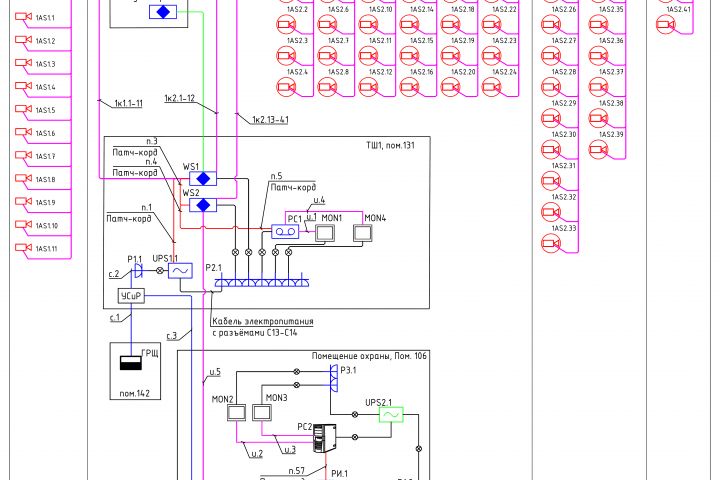Click the cable label 1к1.1-11
Screen dimensions: 720x480
click(x=128, y=103)
